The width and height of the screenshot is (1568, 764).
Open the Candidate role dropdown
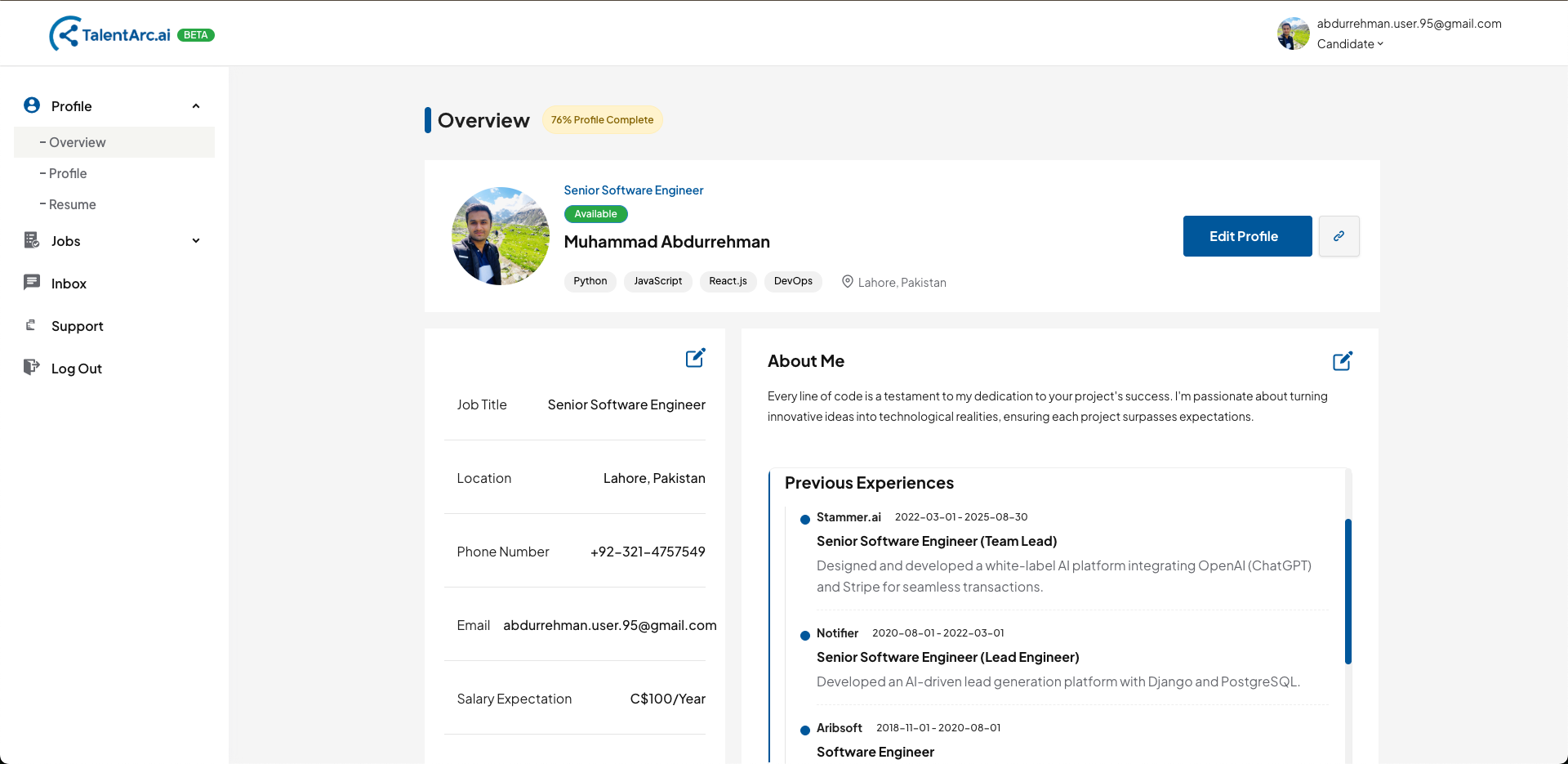click(x=1349, y=43)
